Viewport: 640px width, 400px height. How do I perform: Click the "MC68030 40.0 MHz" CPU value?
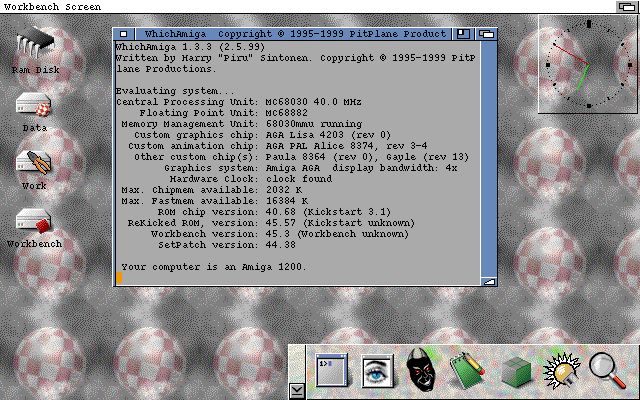[x=313, y=102]
